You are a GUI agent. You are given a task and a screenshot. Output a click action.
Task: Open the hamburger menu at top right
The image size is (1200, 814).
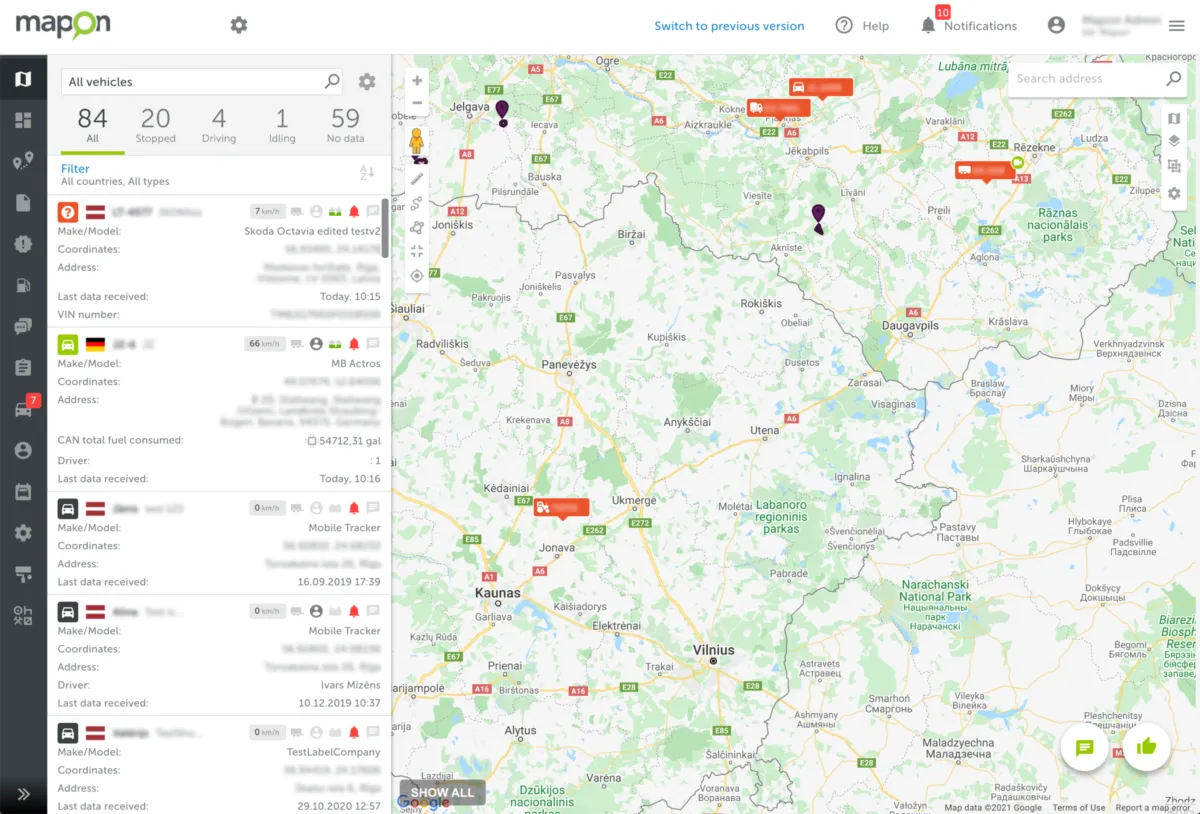(1176, 26)
